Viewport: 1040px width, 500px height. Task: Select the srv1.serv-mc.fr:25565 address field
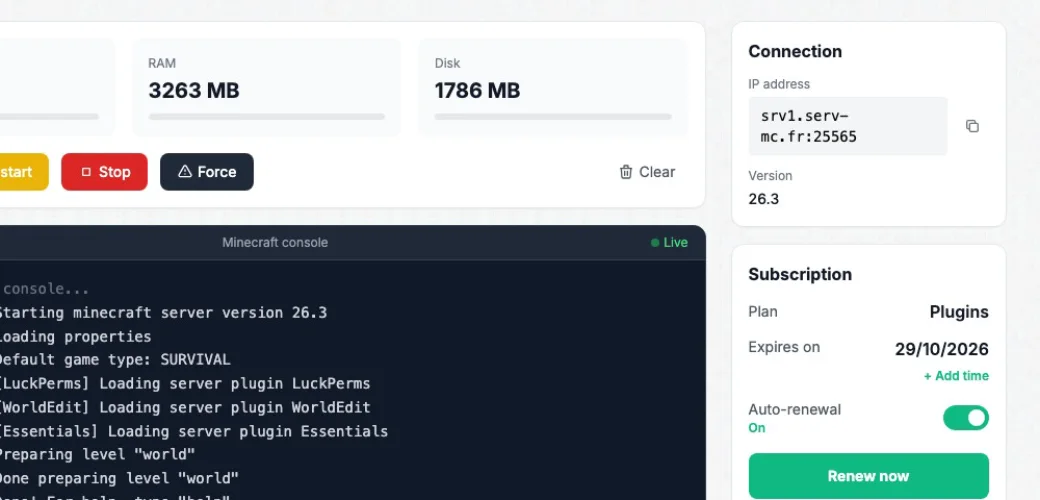848,126
